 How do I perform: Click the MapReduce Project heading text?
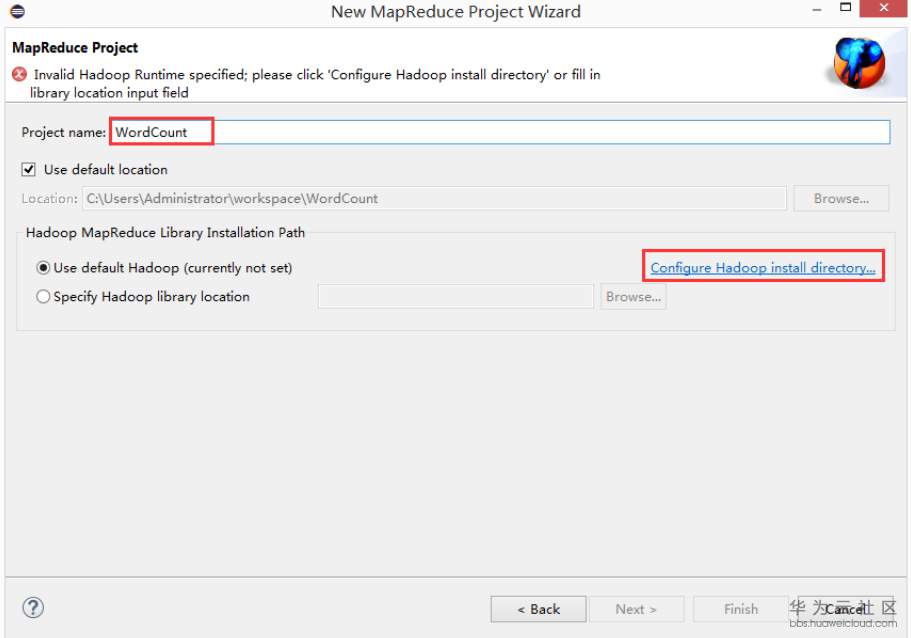click(75, 48)
